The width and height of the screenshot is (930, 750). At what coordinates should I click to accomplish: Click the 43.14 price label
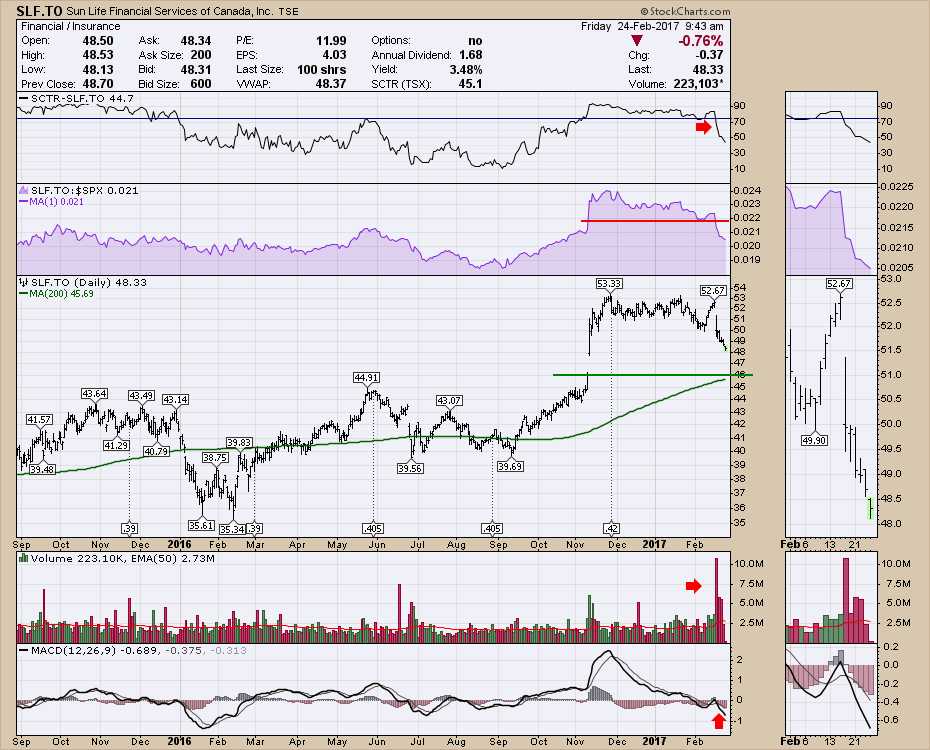176,400
